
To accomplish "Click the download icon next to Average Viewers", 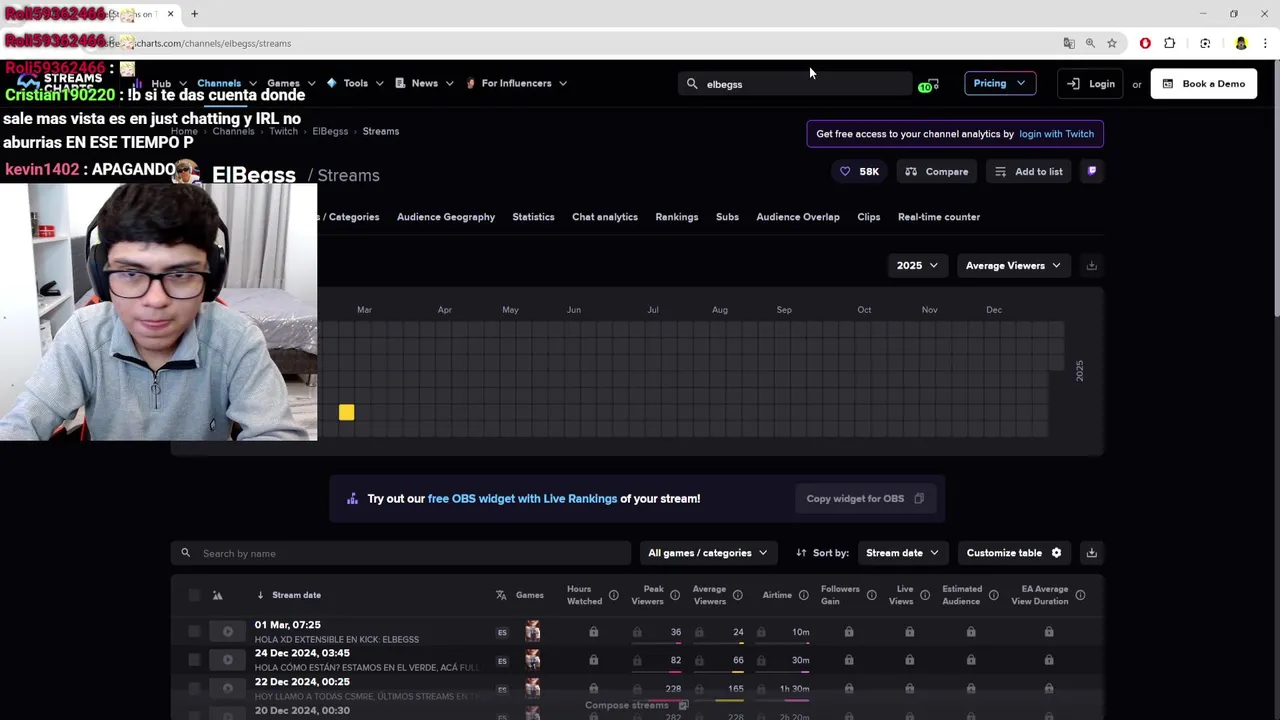I will (1092, 265).
